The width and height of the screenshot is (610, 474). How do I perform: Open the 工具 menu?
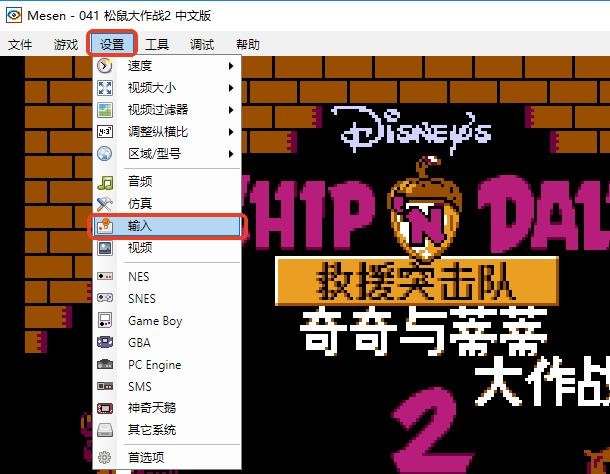coord(157,44)
